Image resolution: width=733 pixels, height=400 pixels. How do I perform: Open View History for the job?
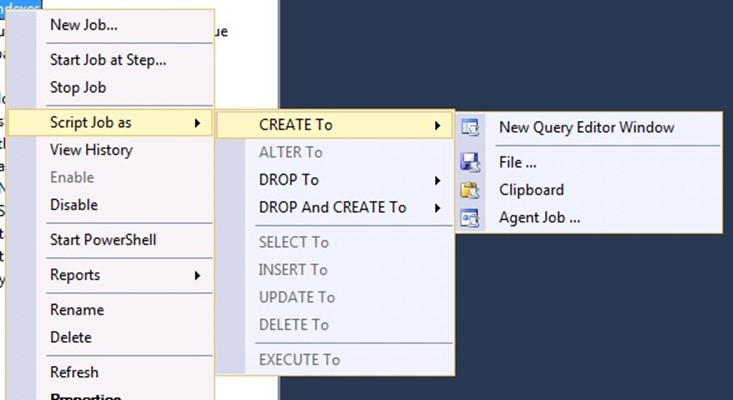(x=91, y=150)
